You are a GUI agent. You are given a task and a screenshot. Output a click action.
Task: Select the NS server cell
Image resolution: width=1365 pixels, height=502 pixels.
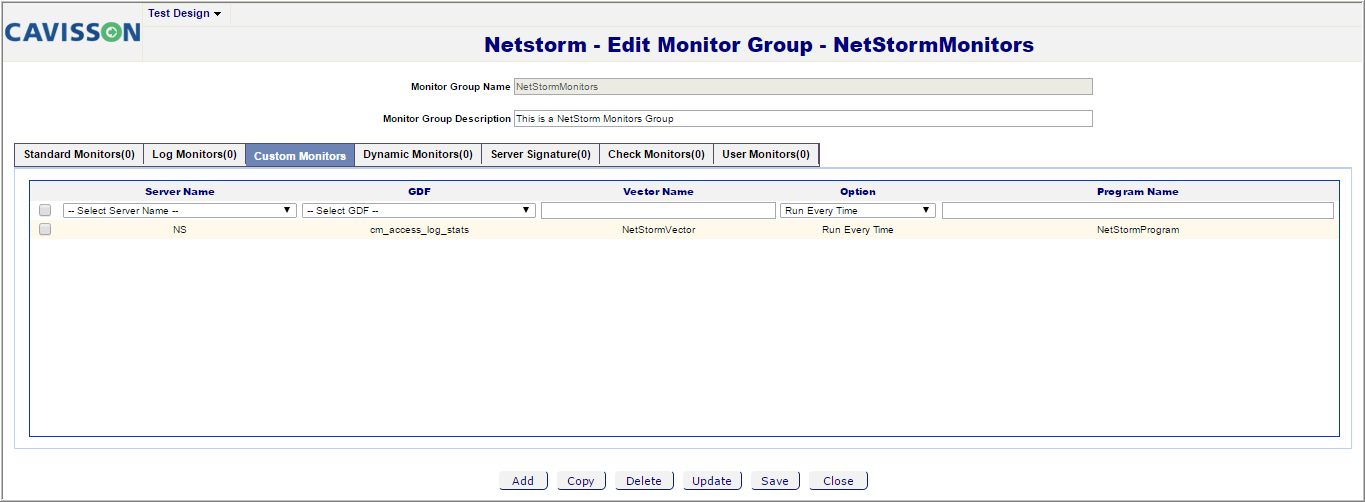click(x=180, y=230)
